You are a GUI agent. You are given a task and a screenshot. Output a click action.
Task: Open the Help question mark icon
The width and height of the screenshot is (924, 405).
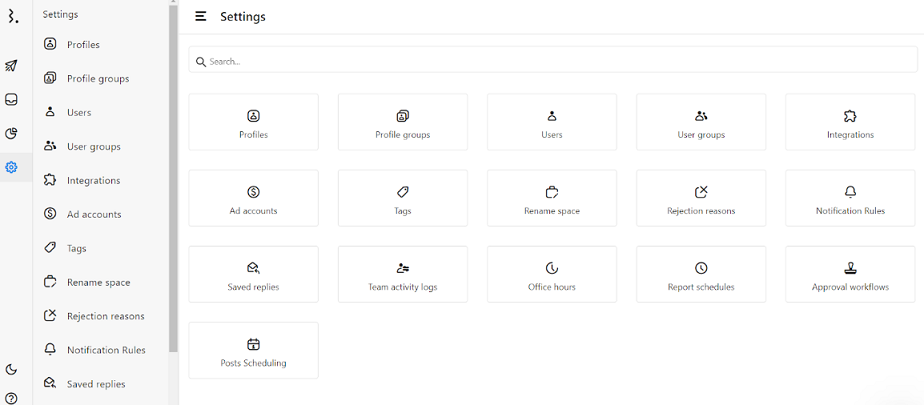point(11,398)
